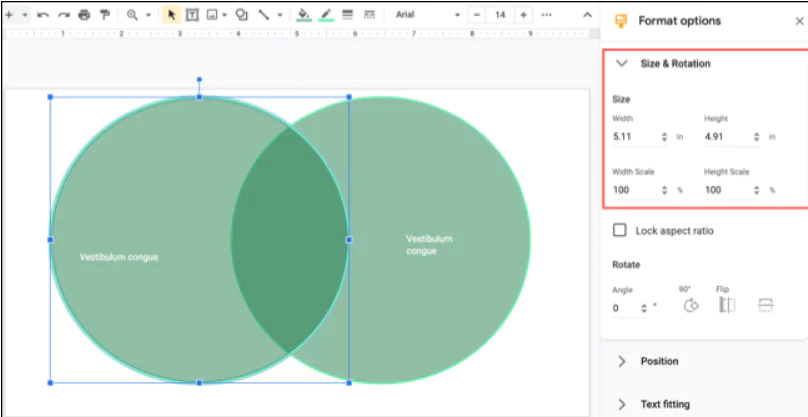The image size is (808, 417).
Task: Expand the Position section
Action: click(x=622, y=361)
